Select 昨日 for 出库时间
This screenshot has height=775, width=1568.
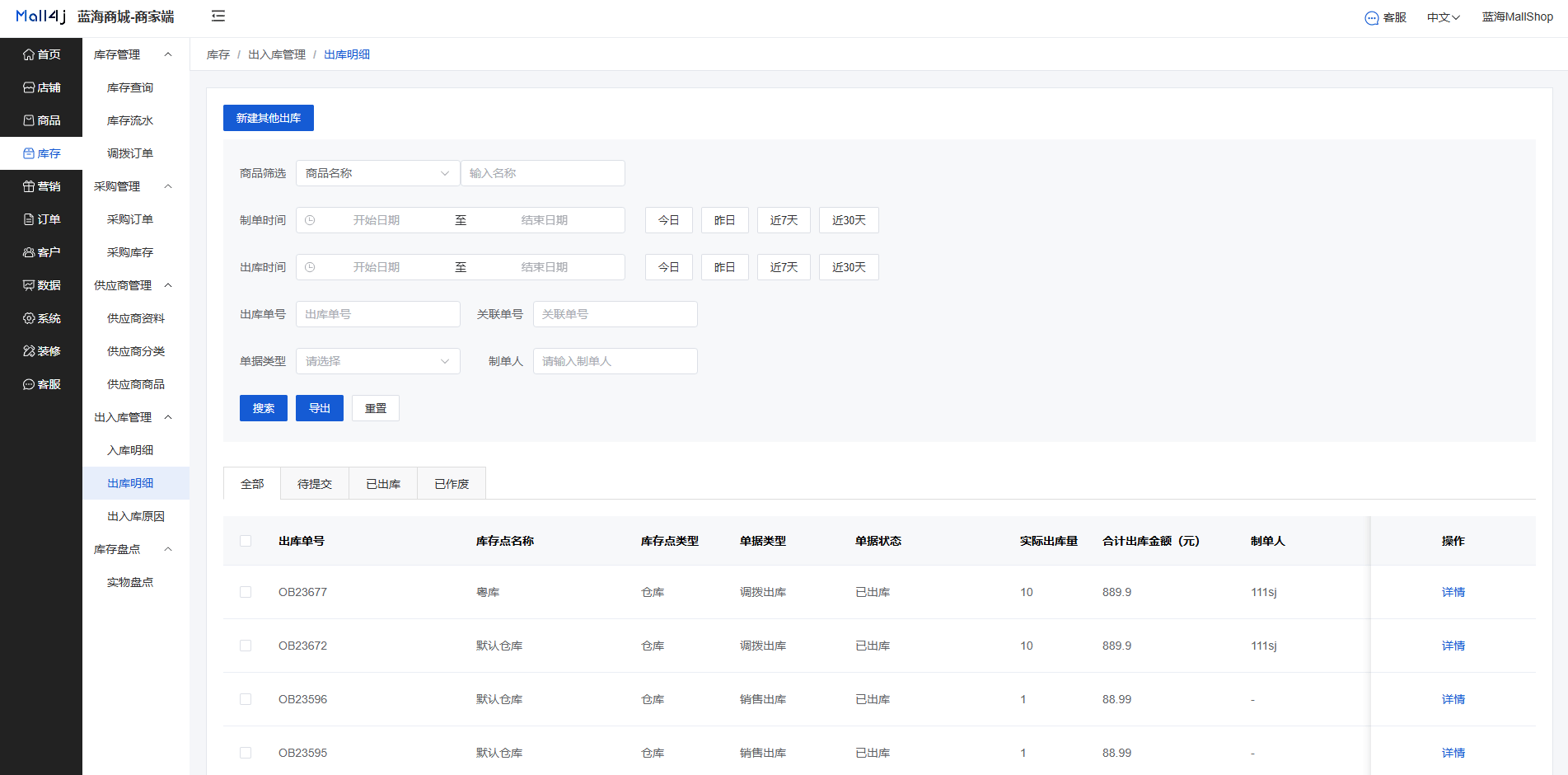point(725,267)
